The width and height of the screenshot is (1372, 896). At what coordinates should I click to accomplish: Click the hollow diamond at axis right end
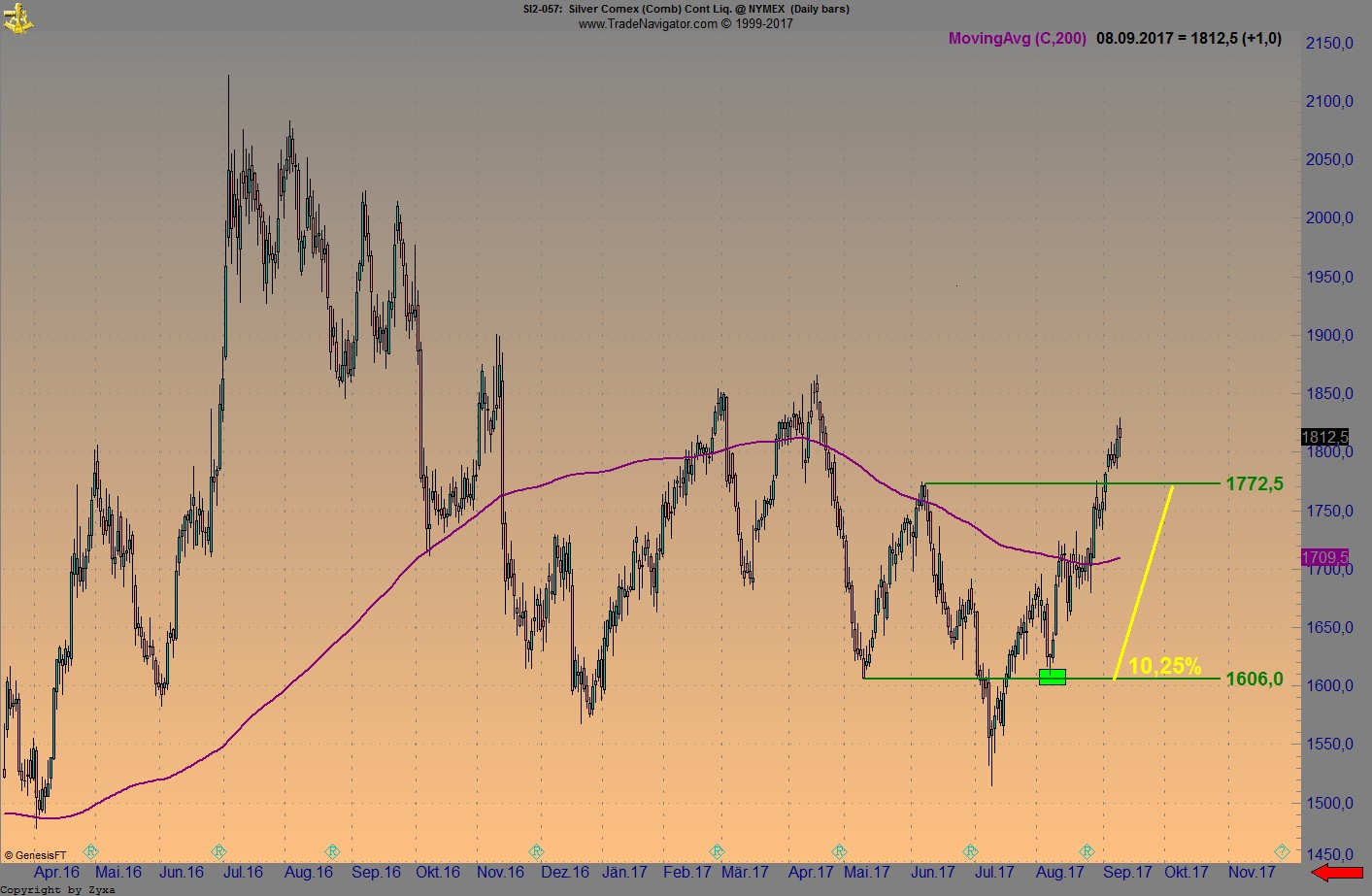click(x=1283, y=851)
